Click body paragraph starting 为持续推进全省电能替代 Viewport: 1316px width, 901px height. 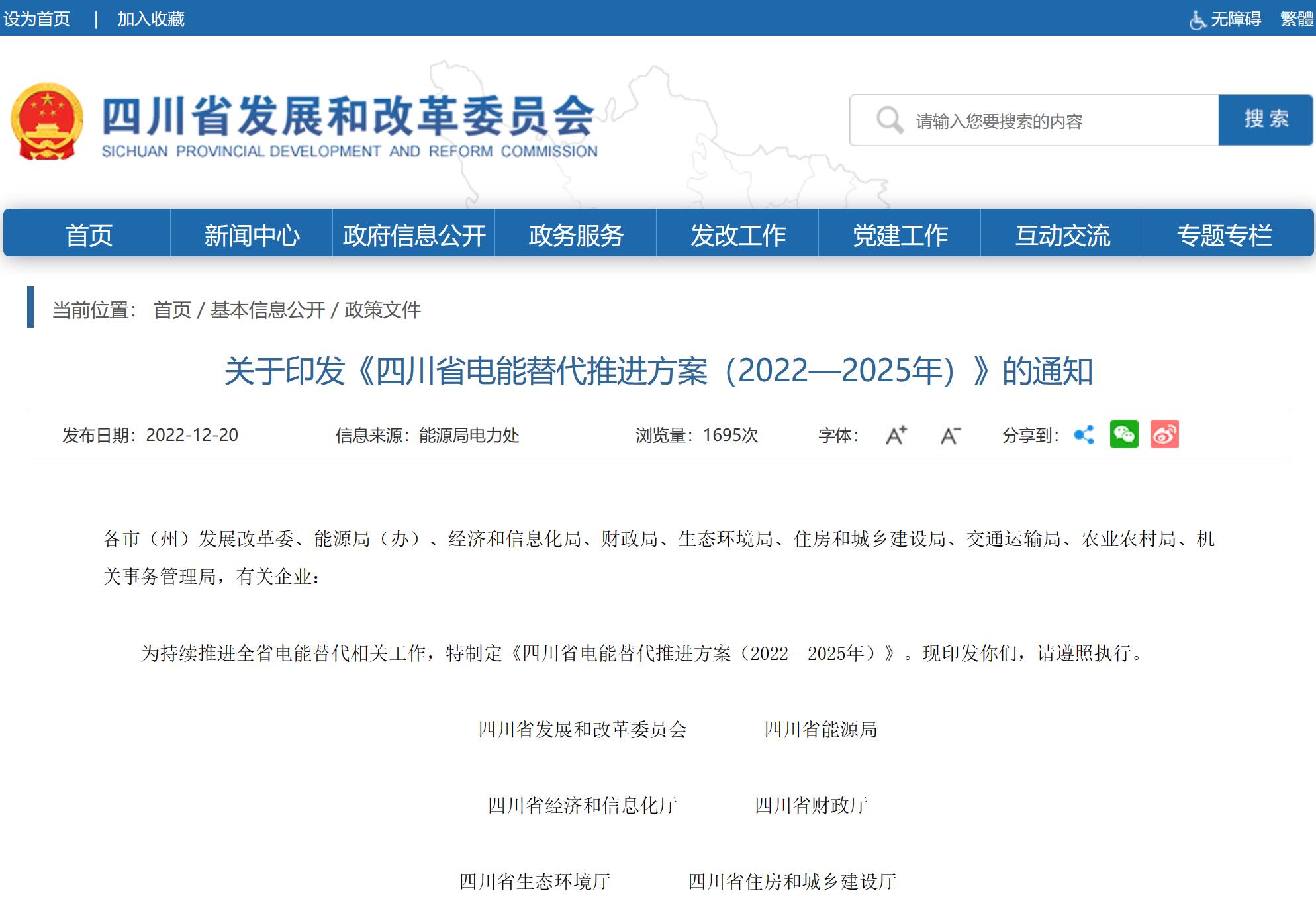643,653
